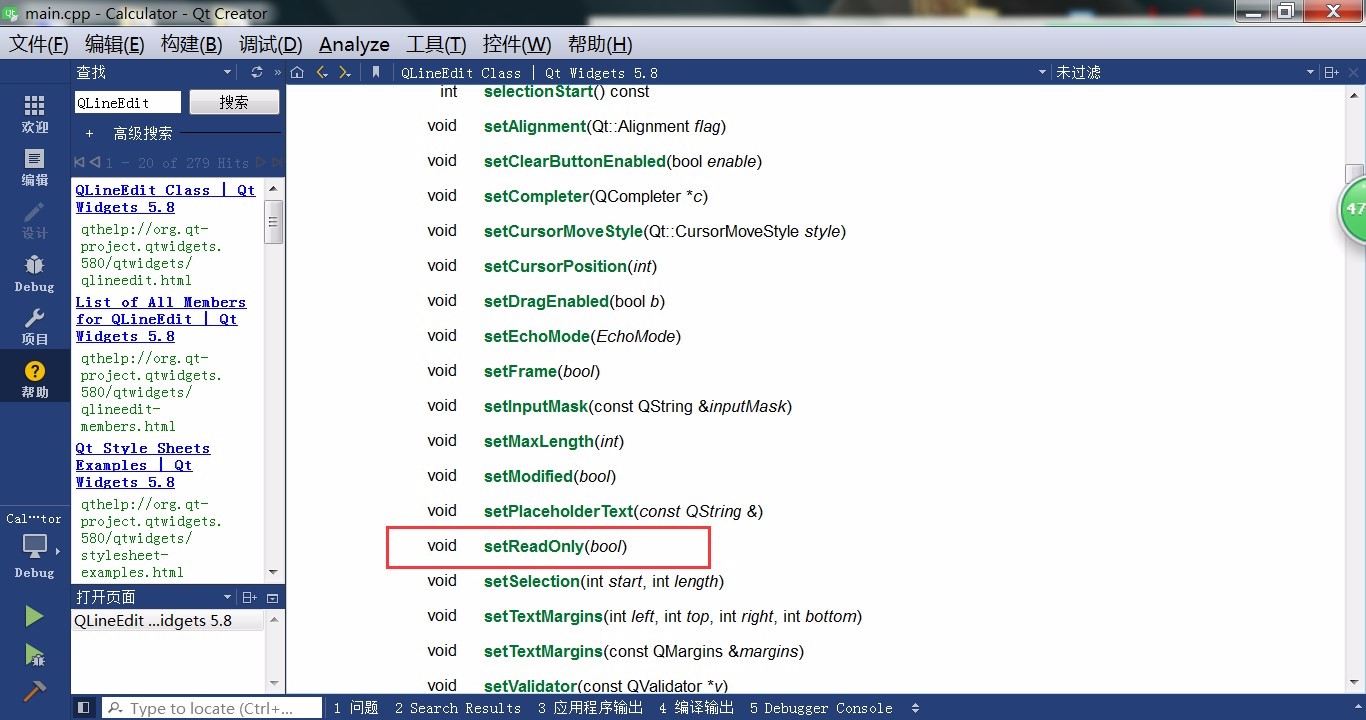The width and height of the screenshot is (1366, 720).
Task: Go to help Home page icon
Action: point(297,72)
